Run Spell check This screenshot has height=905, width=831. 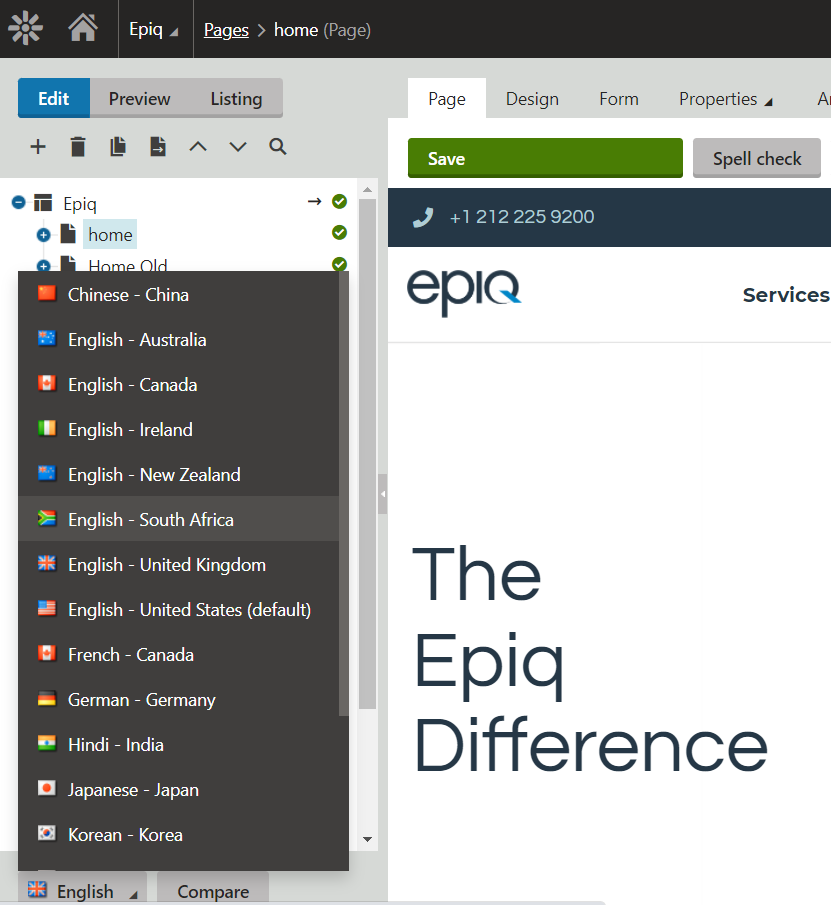[x=757, y=158]
